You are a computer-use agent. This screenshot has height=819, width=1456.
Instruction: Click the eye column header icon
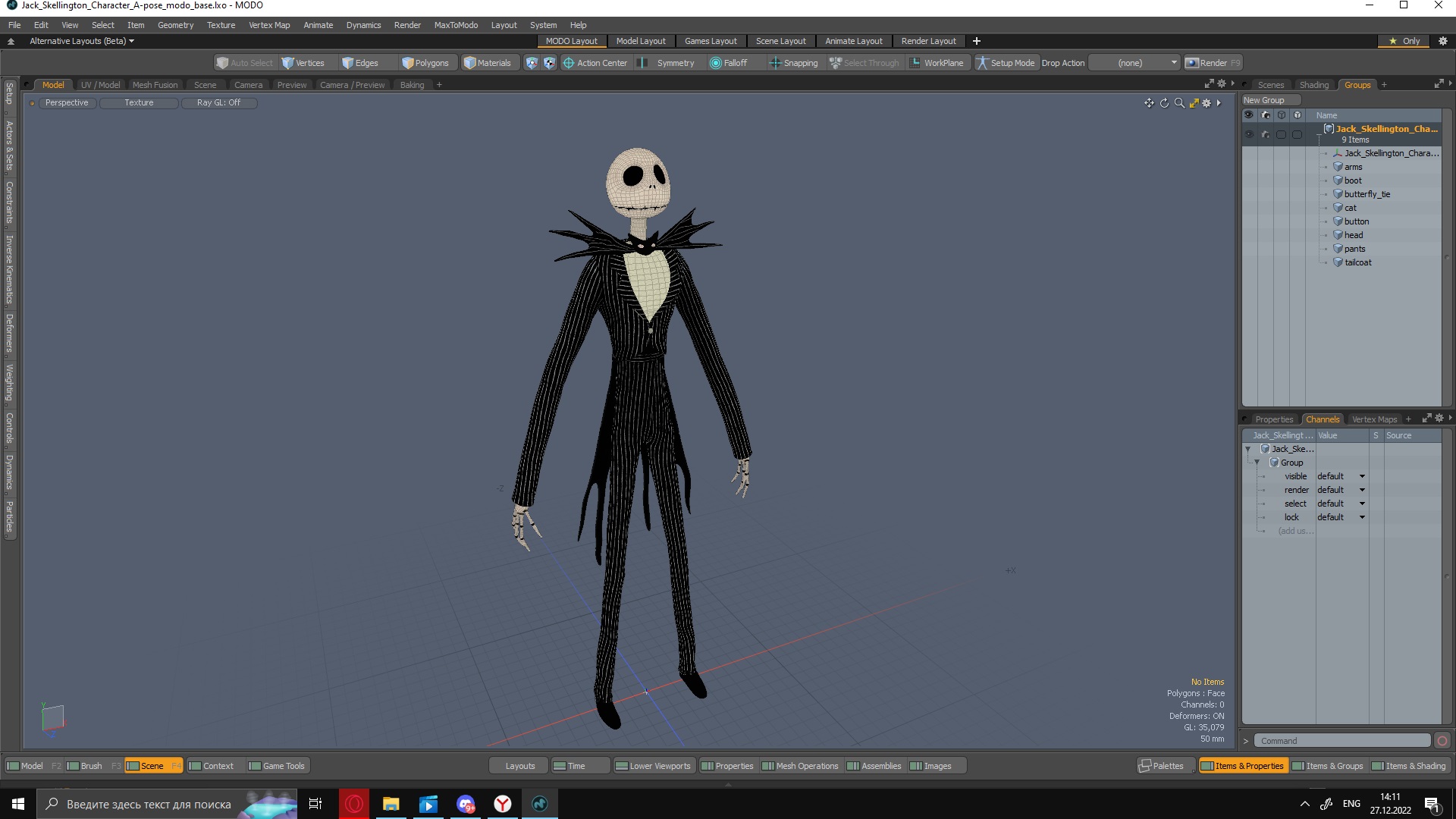[x=1249, y=115]
